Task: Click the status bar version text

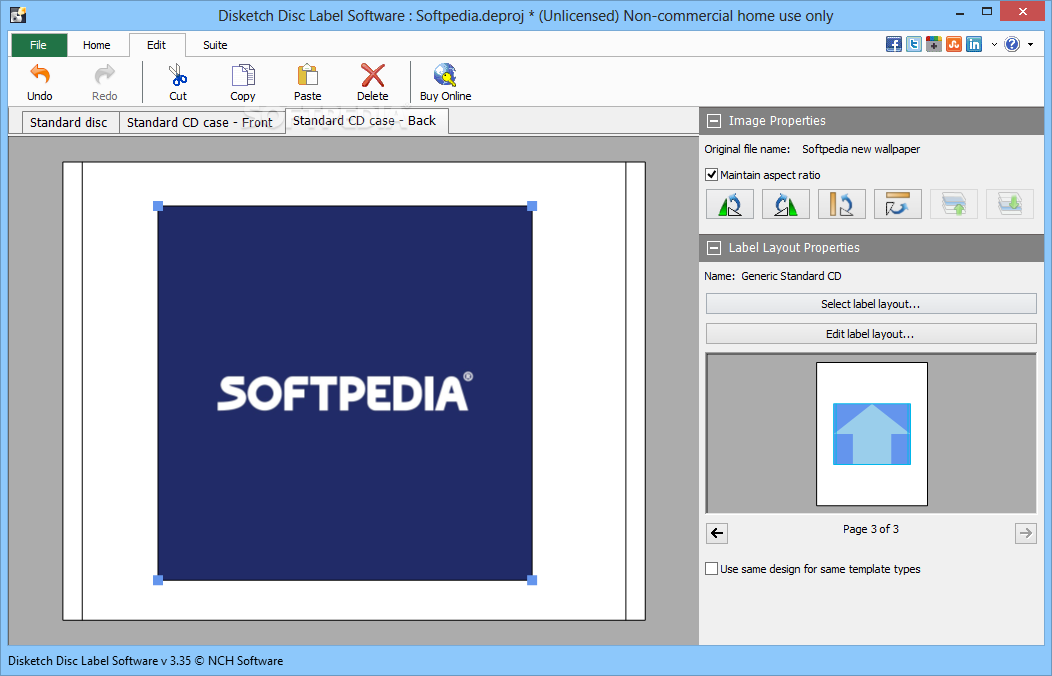Action: 146,661
